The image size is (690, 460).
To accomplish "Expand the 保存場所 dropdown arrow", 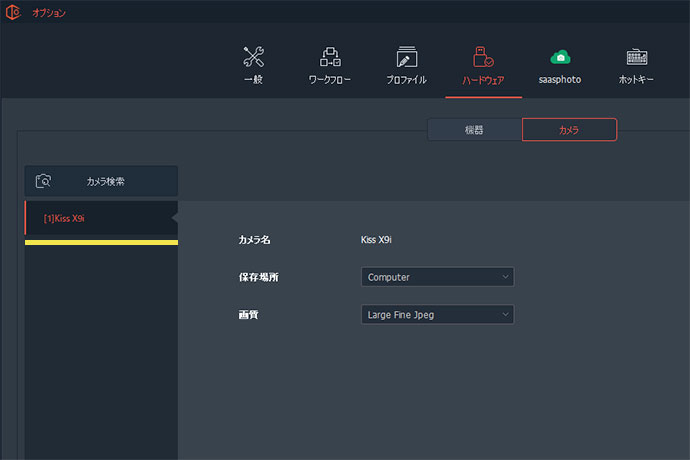I will tap(505, 277).
